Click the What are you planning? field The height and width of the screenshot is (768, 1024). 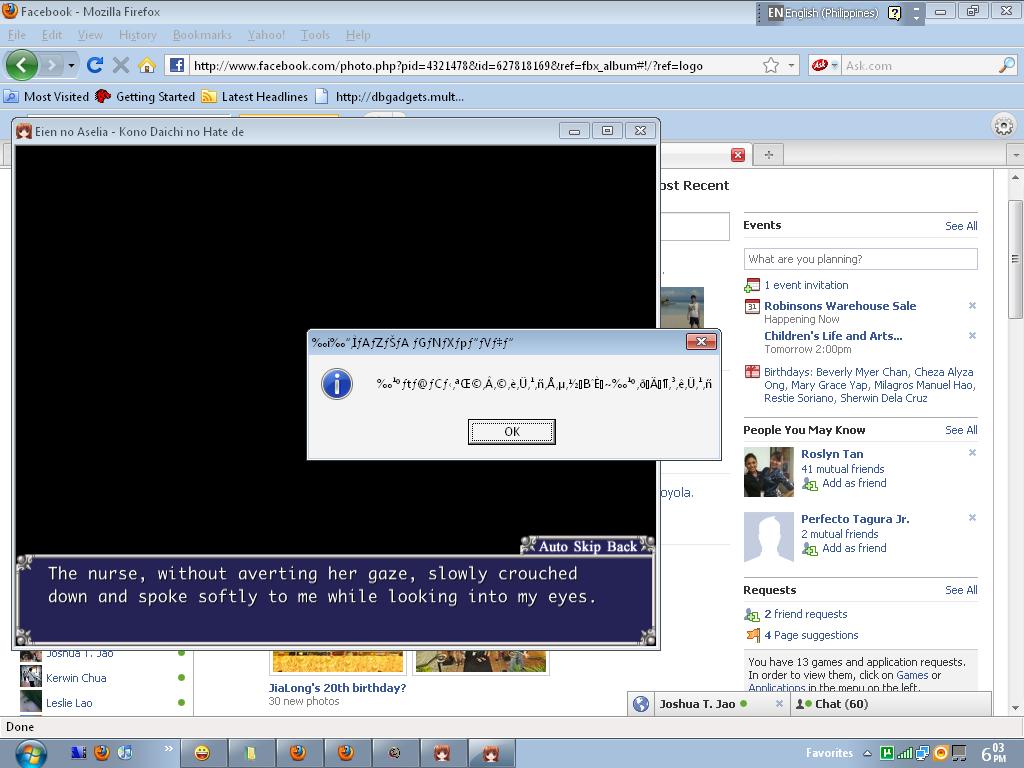(860, 259)
